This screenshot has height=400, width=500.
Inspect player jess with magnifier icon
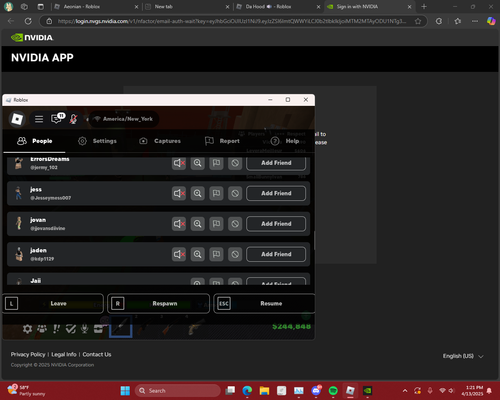[198, 193]
